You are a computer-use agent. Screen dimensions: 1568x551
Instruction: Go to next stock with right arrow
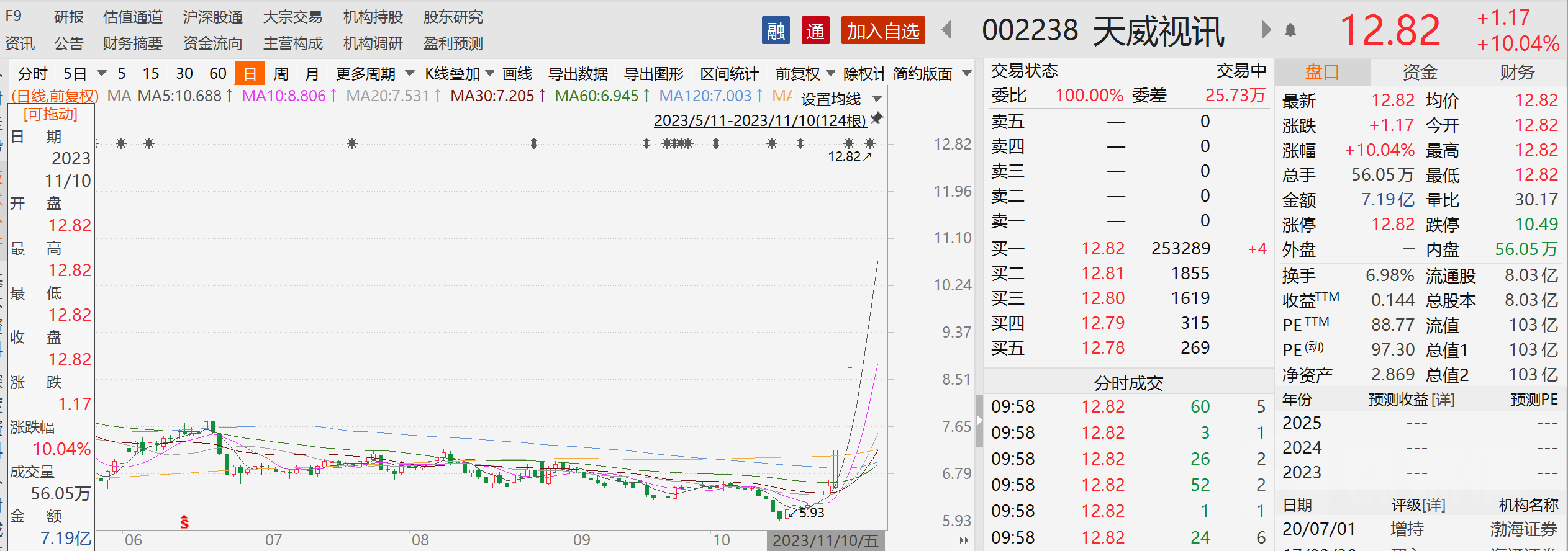[1266, 30]
